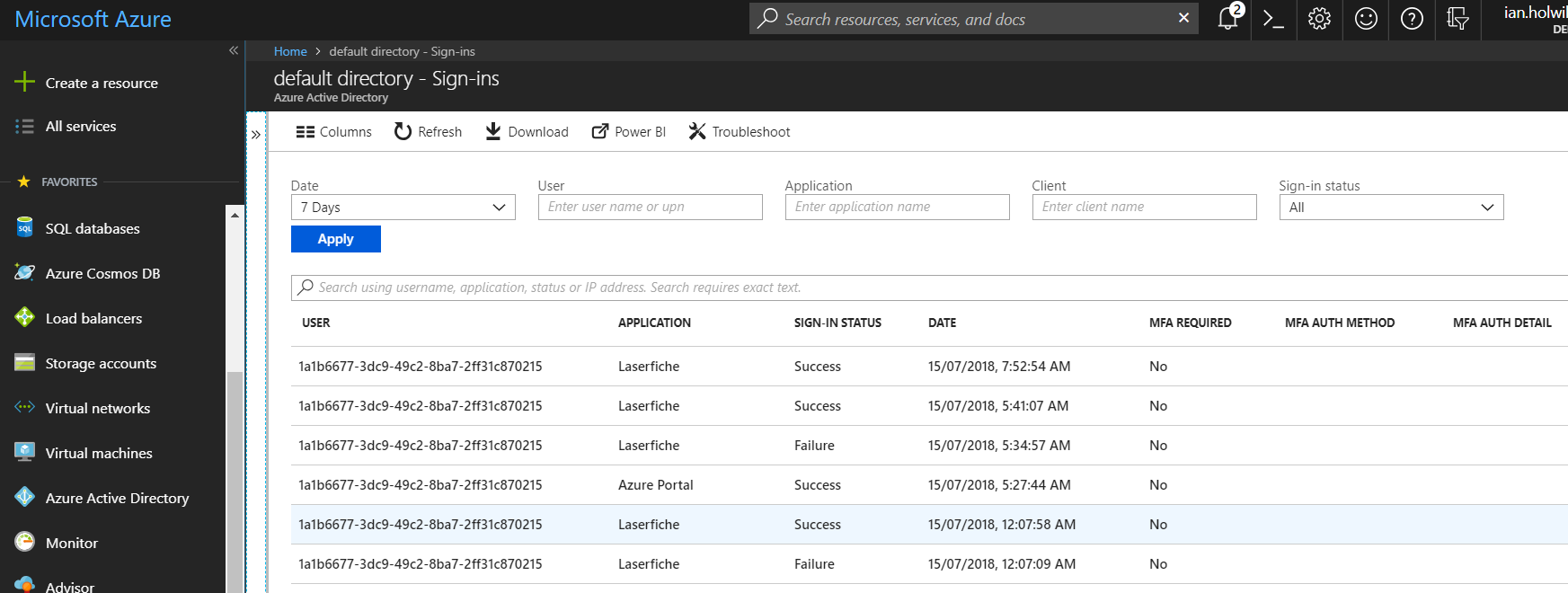
Task: Download the sign-ins data
Action: point(527,132)
